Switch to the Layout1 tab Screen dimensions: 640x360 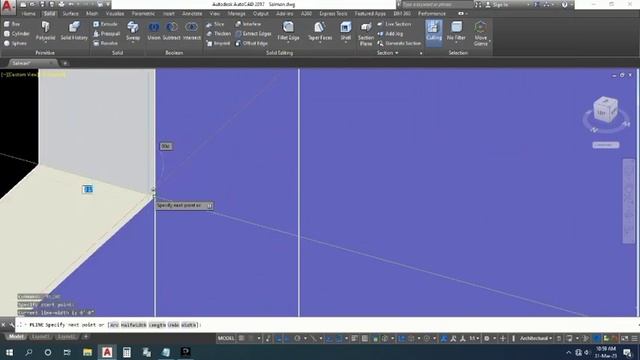40,337
